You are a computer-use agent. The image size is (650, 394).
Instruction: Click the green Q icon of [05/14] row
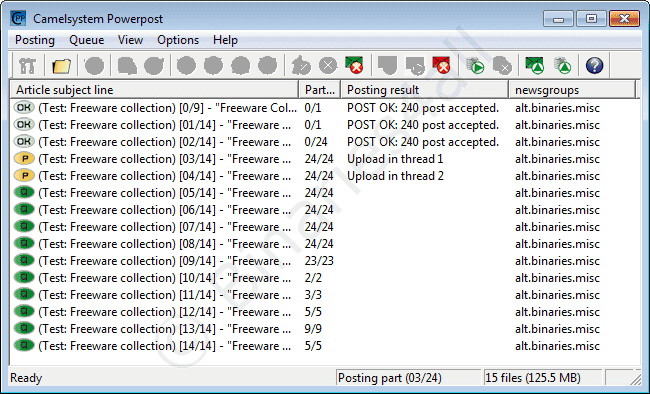tap(24, 193)
